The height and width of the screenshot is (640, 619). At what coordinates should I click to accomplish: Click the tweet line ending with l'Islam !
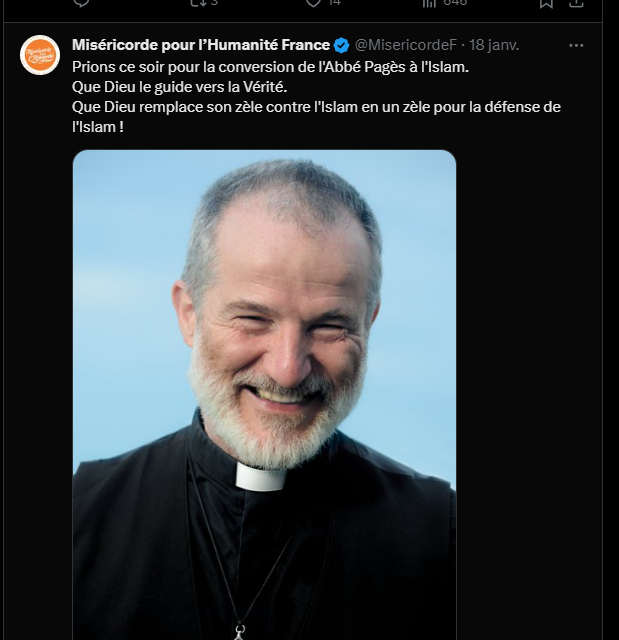98,127
